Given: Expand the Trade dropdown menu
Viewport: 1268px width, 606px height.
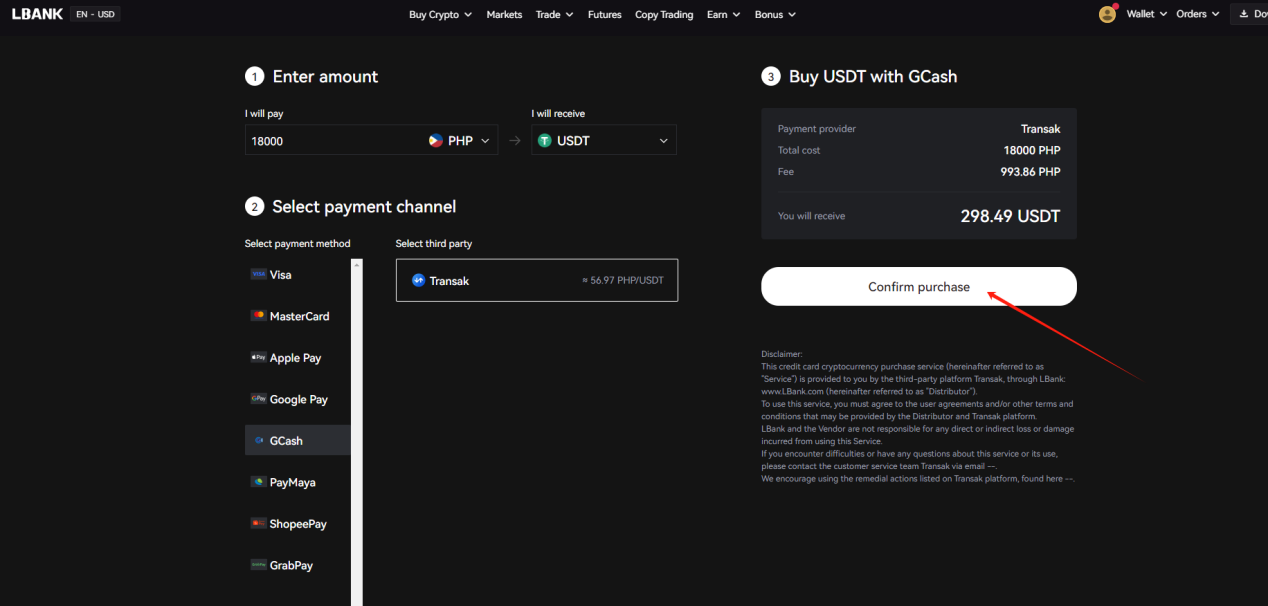Looking at the screenshot, I should point(554,14).
